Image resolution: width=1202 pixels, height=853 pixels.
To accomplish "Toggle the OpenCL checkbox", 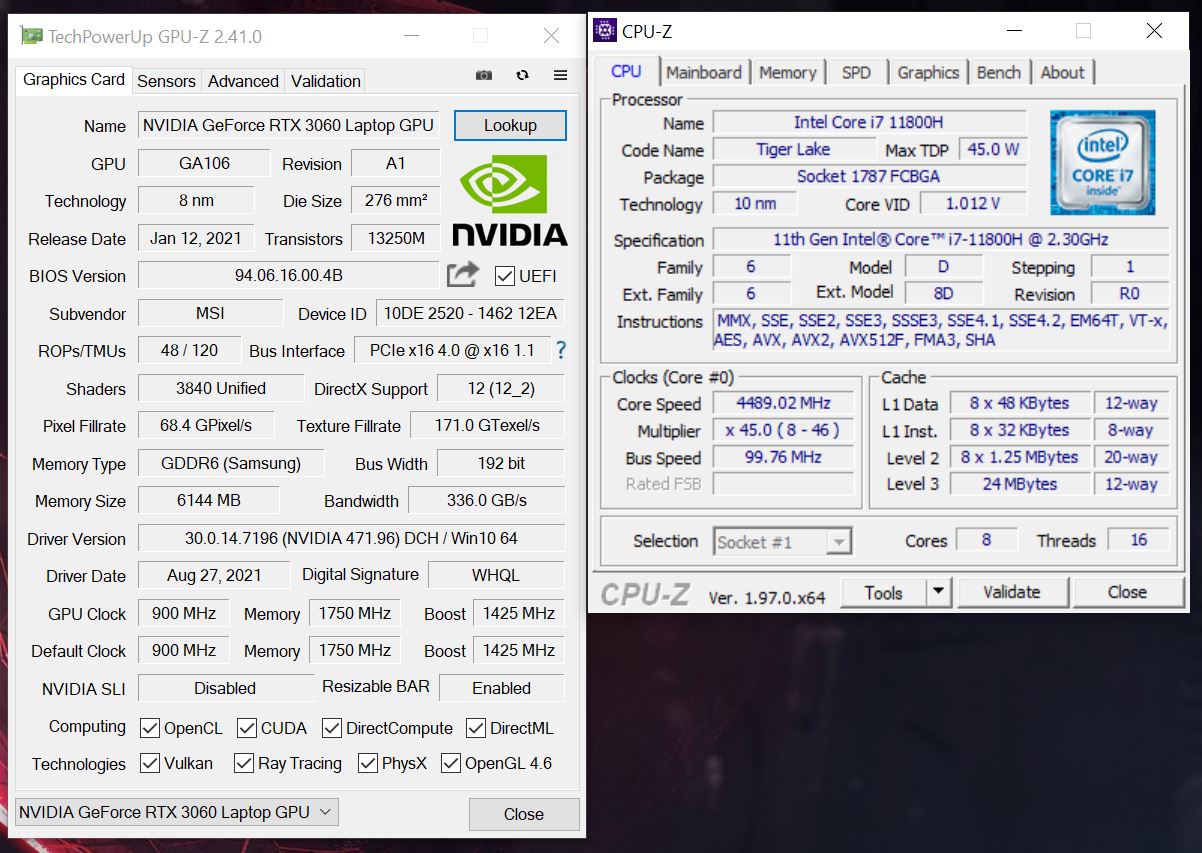I will tap(150, 728).
